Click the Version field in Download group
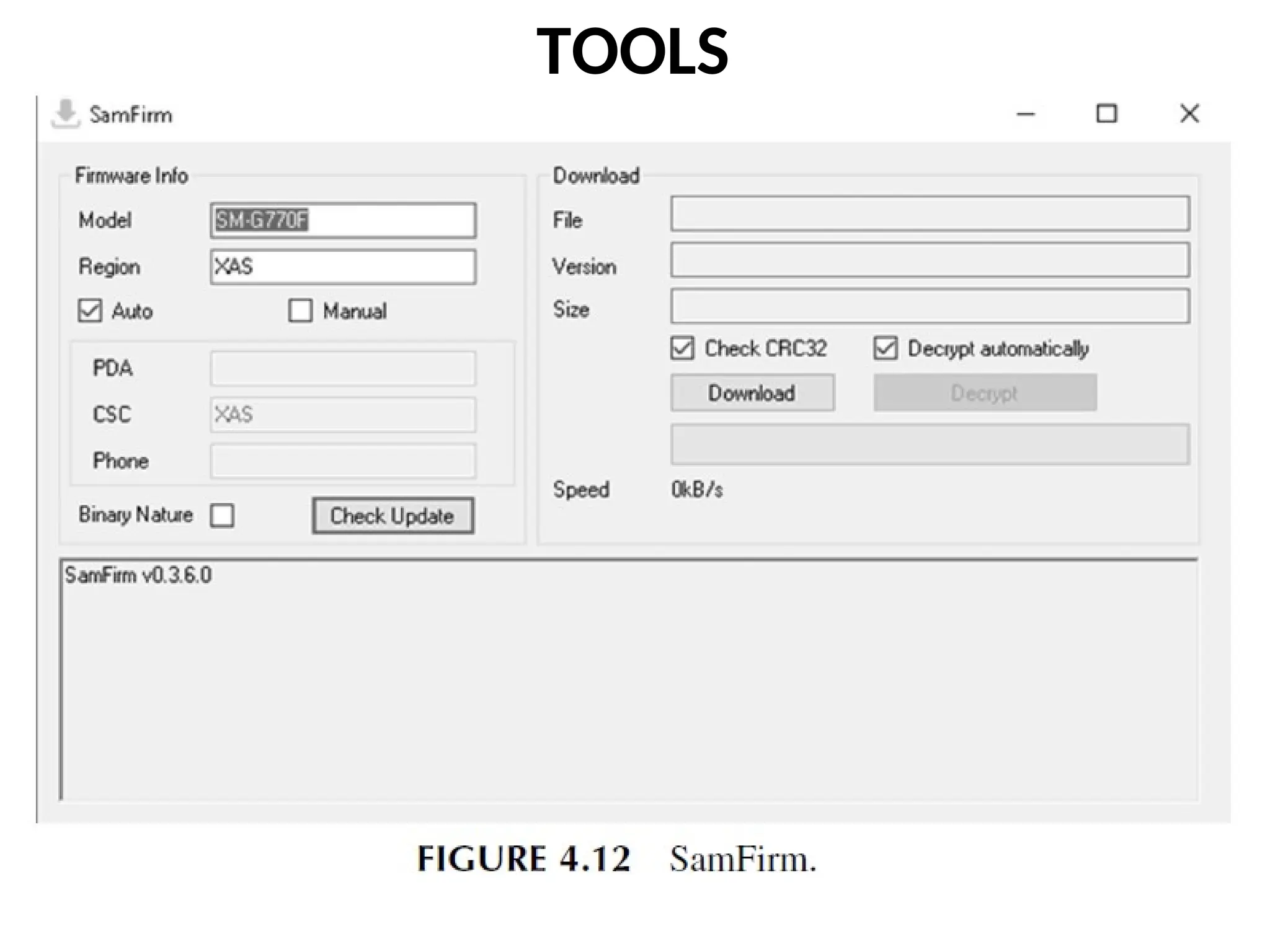 [930, 260]
